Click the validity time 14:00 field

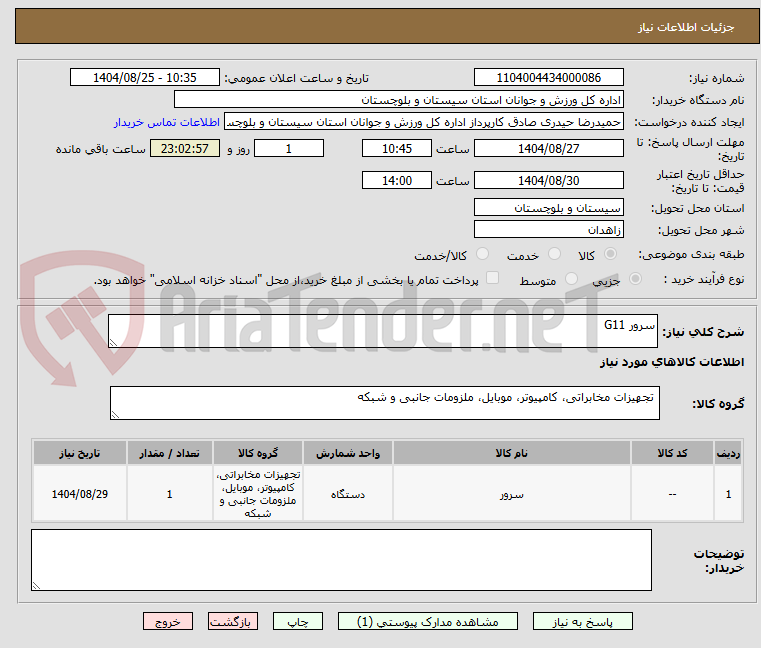(x=397, y=180)
